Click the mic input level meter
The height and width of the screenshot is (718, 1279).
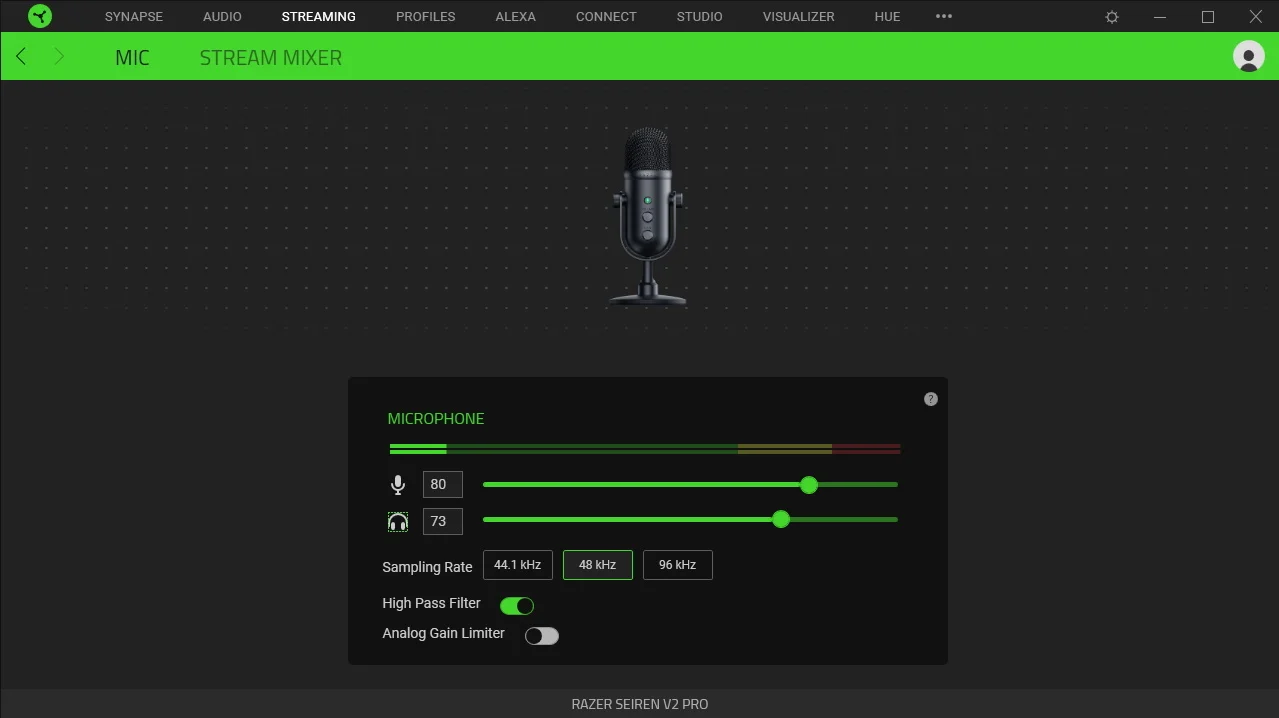tap(645, 449)
